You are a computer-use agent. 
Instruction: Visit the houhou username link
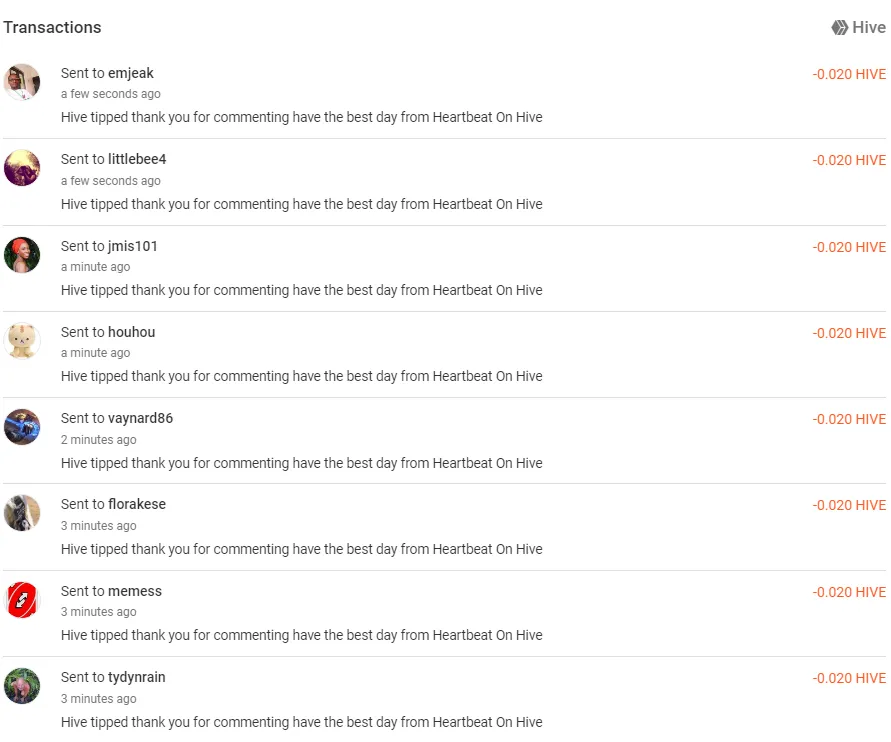pyautogui.click(x=132, y=332)
